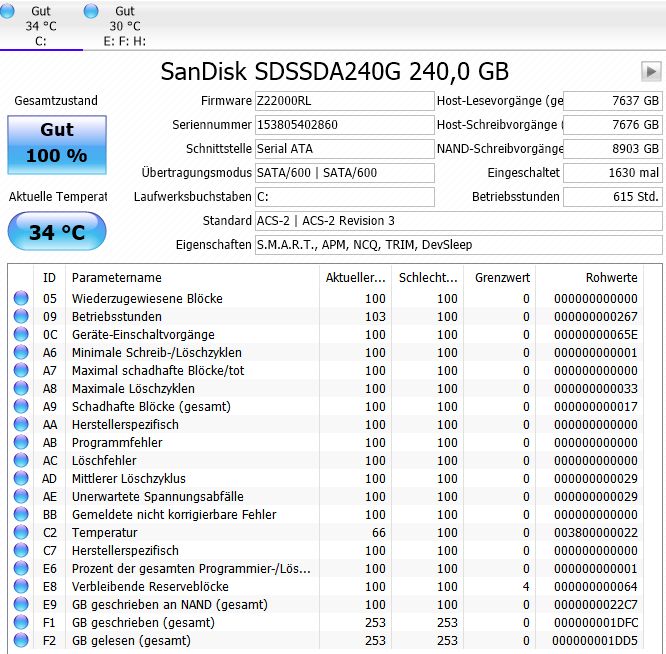Click status orb of row A8 Maximale Löschzyklen
666x654 pixels.
pos(21,388)
